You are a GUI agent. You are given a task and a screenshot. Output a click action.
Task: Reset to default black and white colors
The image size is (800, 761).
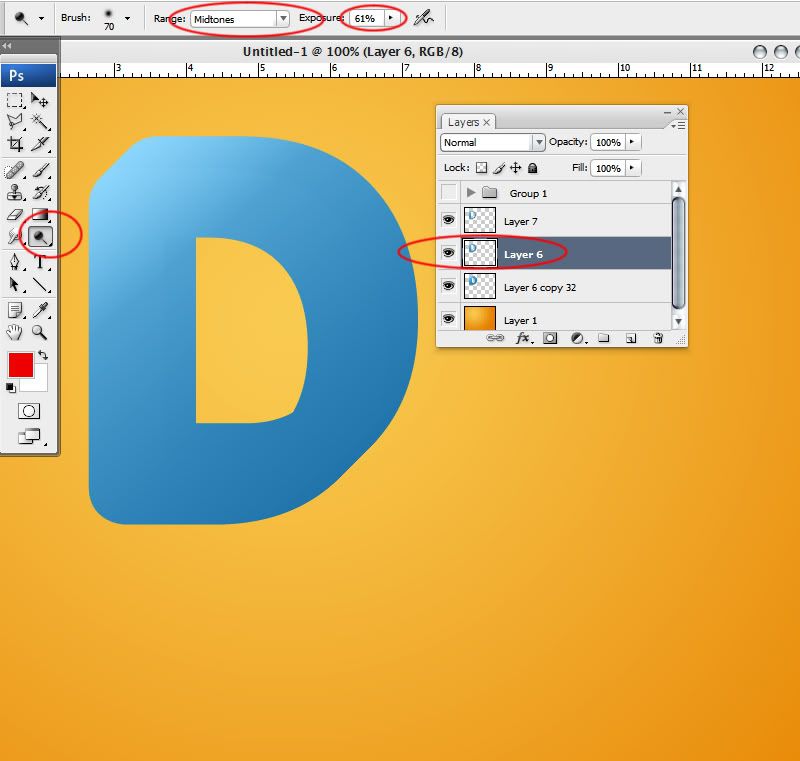(11, 388)
